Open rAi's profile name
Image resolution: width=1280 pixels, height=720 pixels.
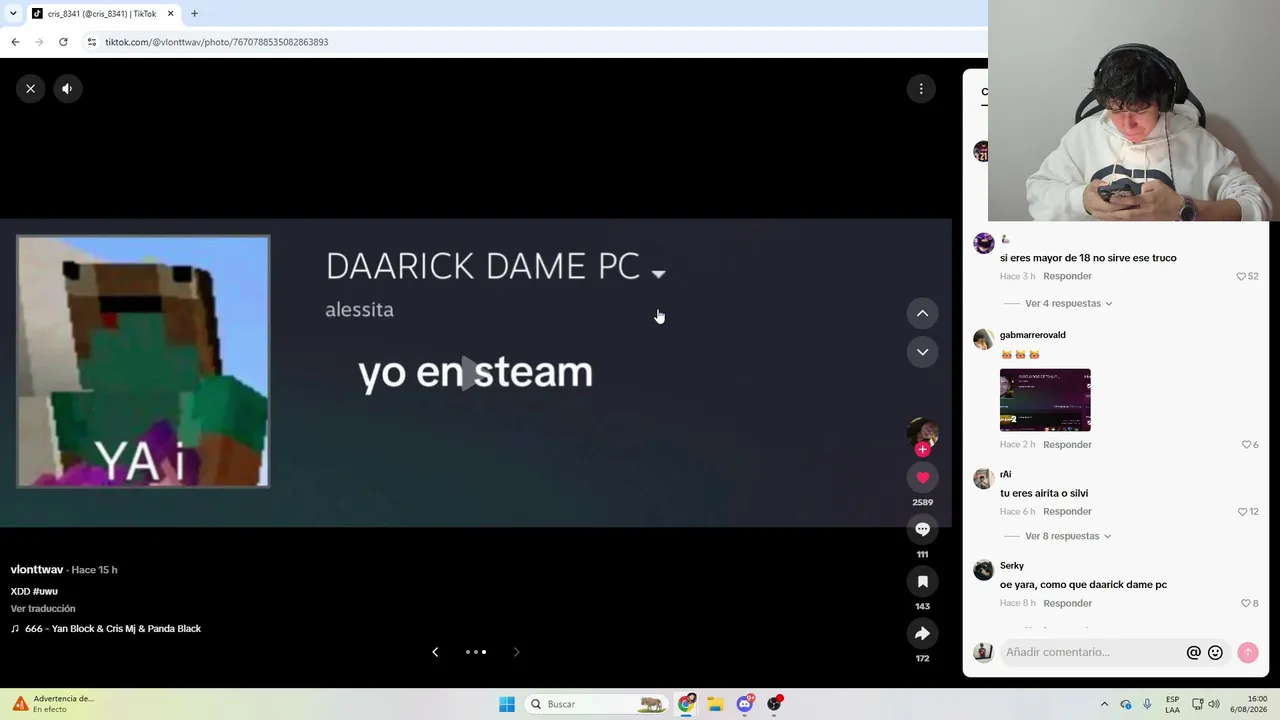[x=1005, y=474]
